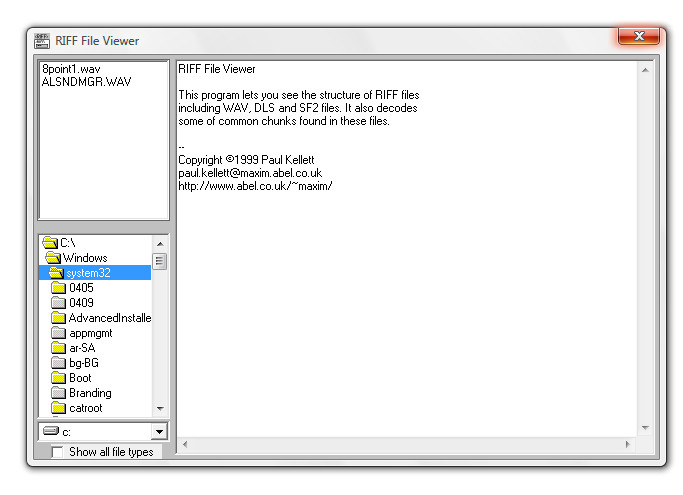Viewport: 683px width, 495px height.
Task: Click info pane vertical scroll up arrow
Action: click(645, 70)
